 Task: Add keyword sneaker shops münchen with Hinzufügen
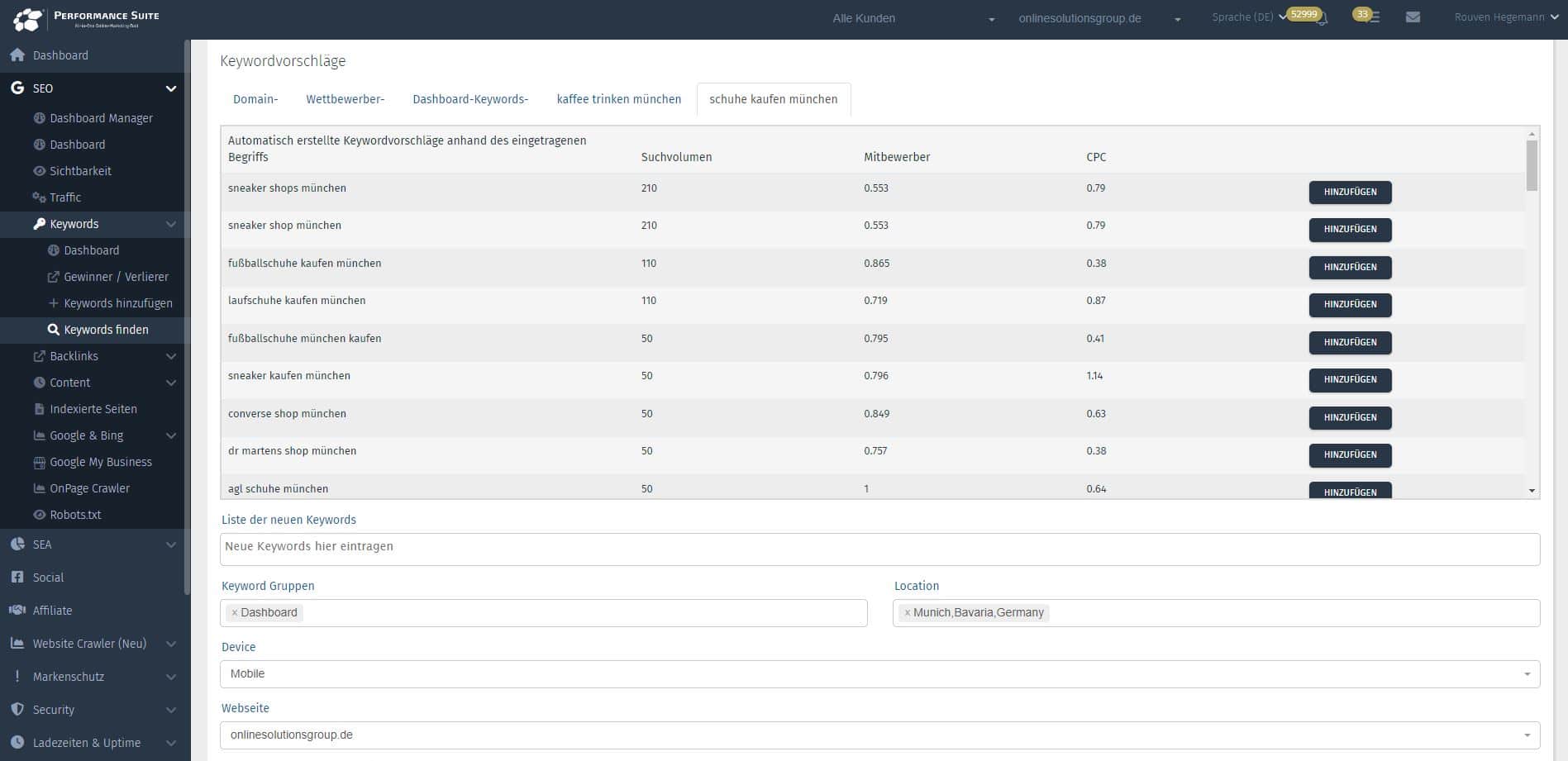click(1350, 193)
